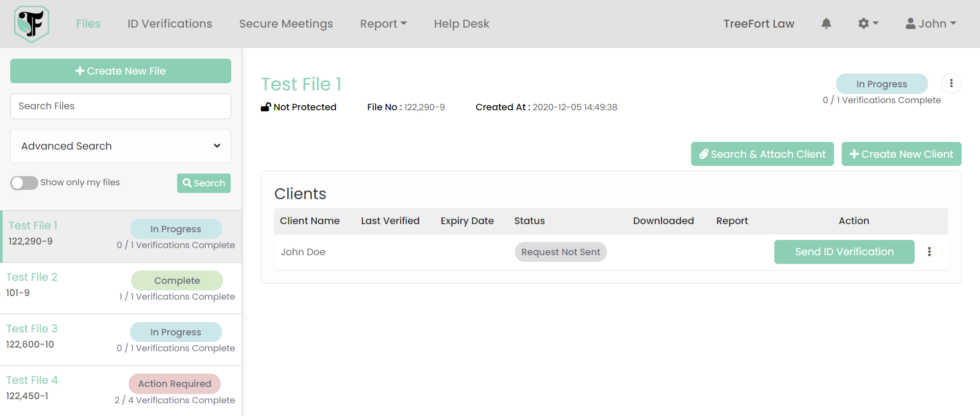Go to the Secure Meetings tab
980x416 pixels.
[x=286, y=24]
